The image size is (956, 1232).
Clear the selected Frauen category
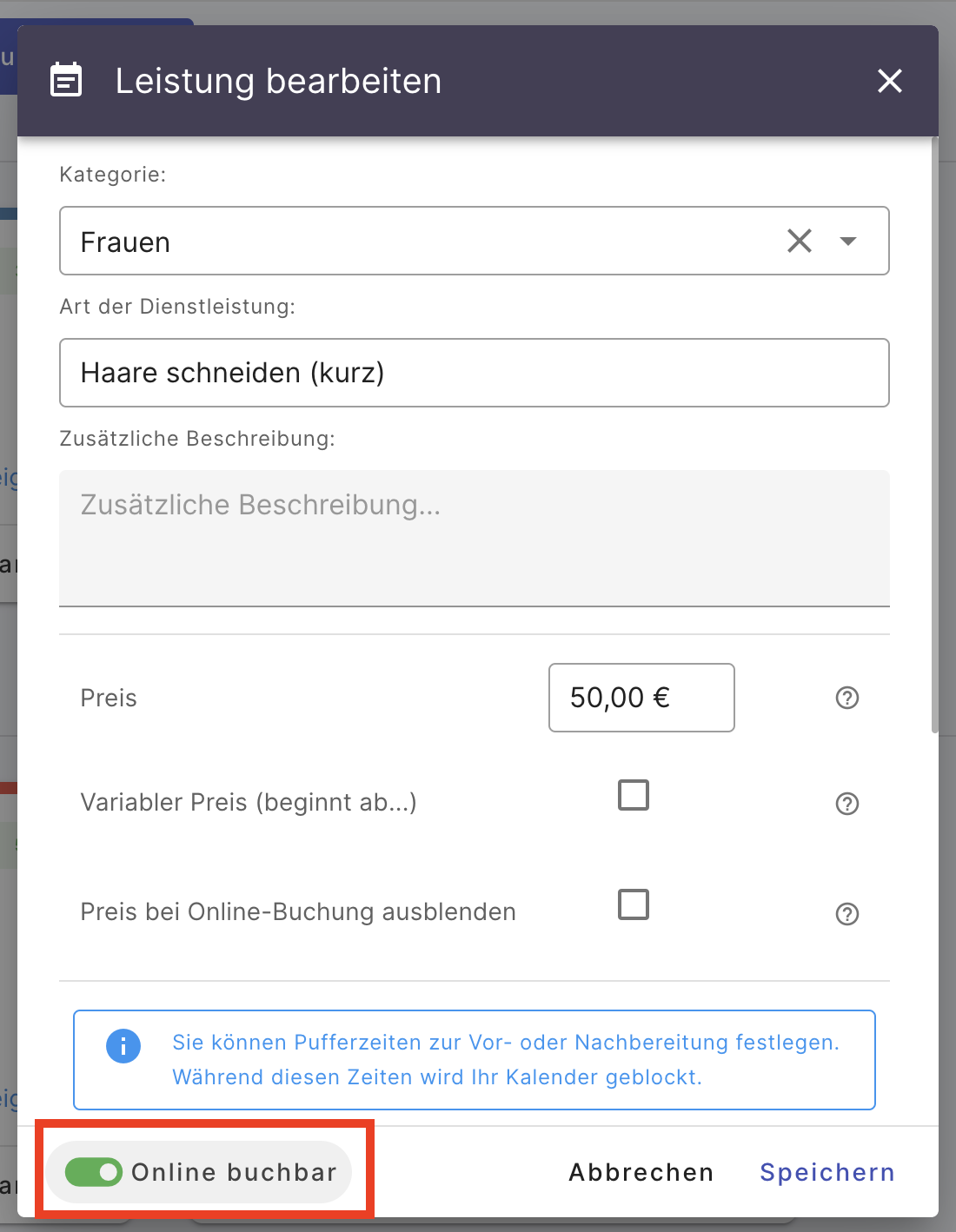(x=799, y=242)
